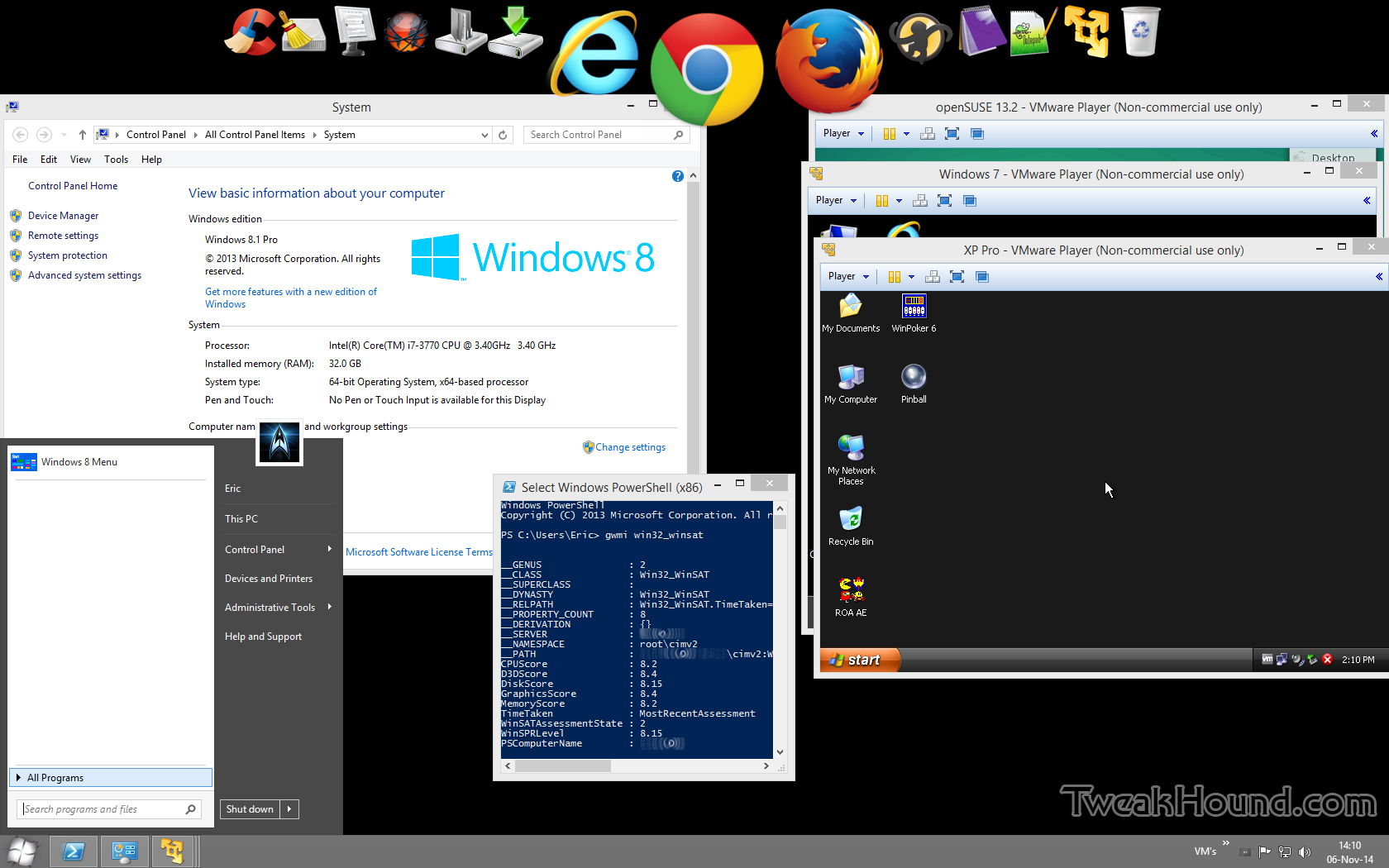Open Player dropdown in XP Pro window
The height and width of the screenshot is (868, 1389).
848,277
